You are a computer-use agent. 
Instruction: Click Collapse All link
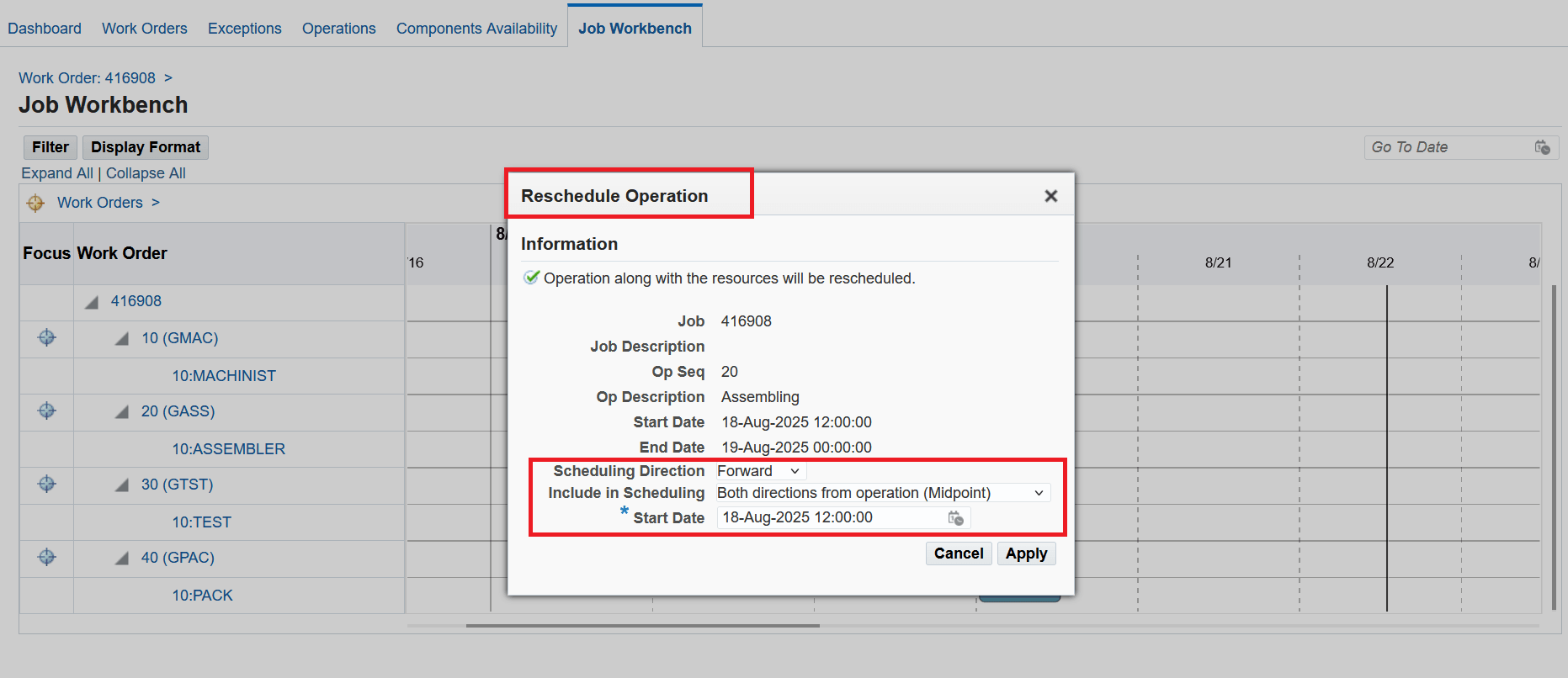click(x=146, y=173)
